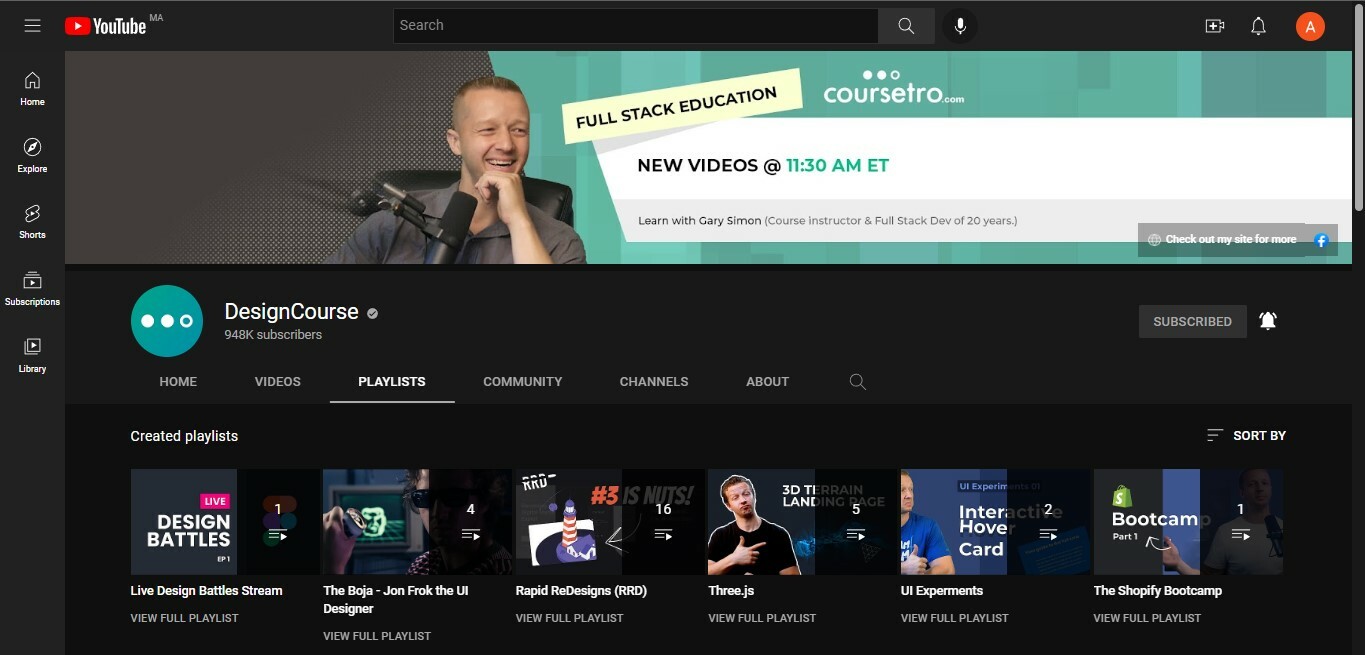
Task: Open Rapid ReDesigns playlist thumbnail
Action: (x=610, y=522)
